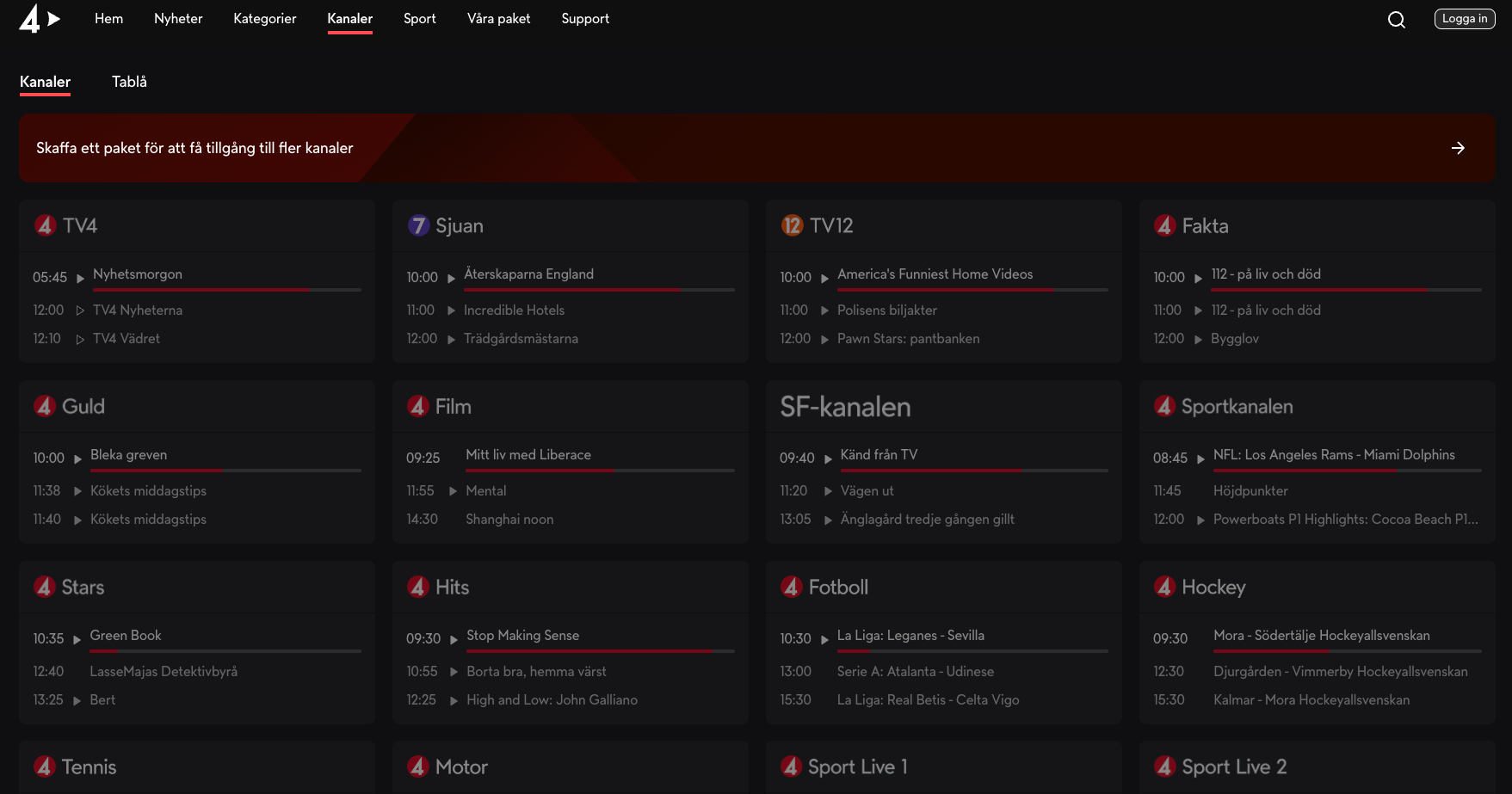The image size is (1512, 794).
Task: Open the Våra paket page
Action: point(498,18)
